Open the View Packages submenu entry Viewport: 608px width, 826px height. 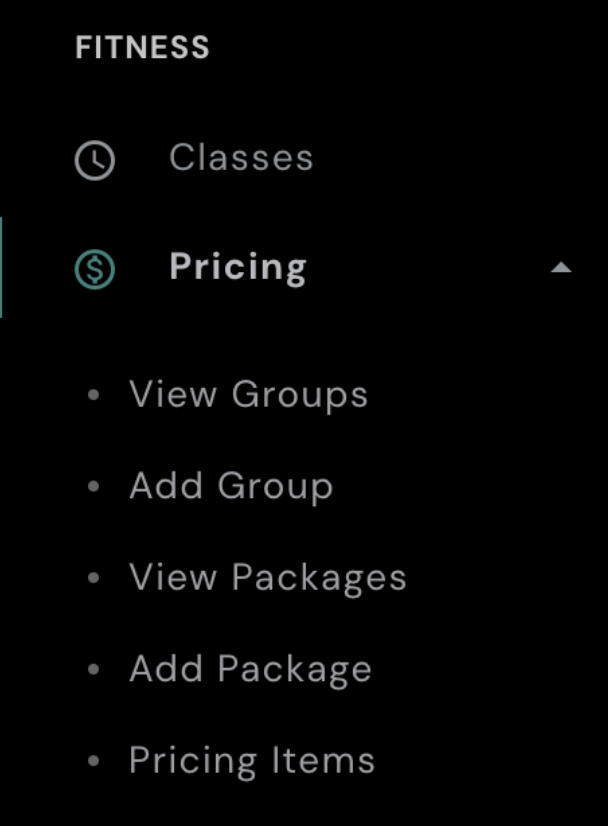point(268,578)
